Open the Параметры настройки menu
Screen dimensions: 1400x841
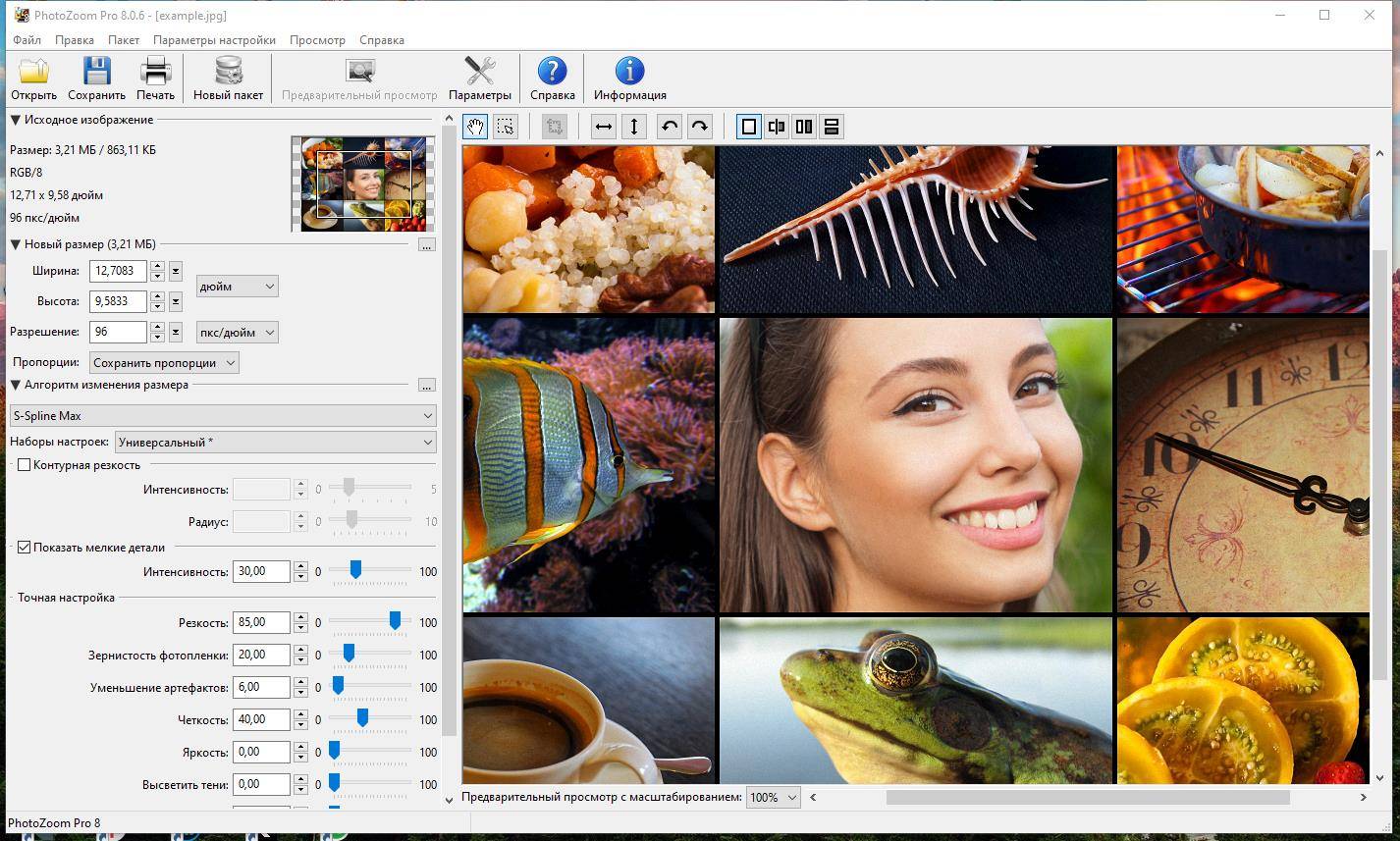214,40
